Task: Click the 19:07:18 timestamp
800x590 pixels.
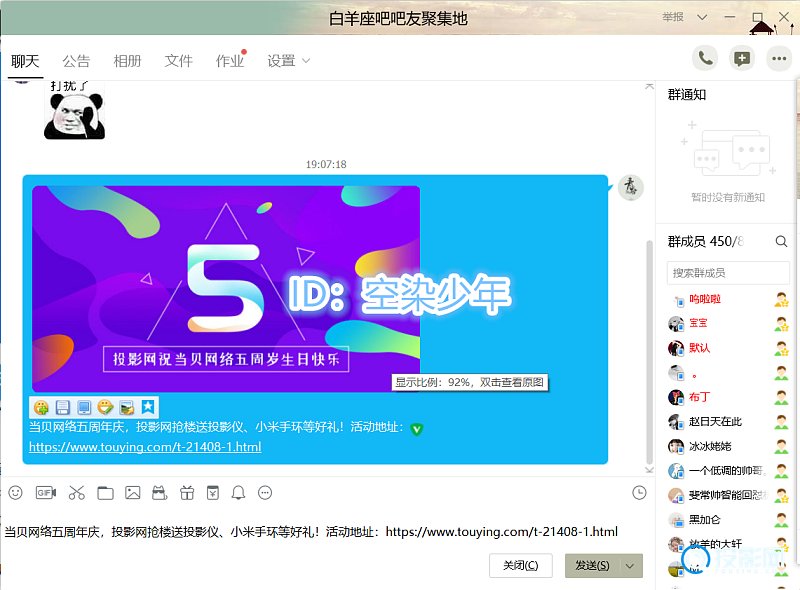Action: 326,164
